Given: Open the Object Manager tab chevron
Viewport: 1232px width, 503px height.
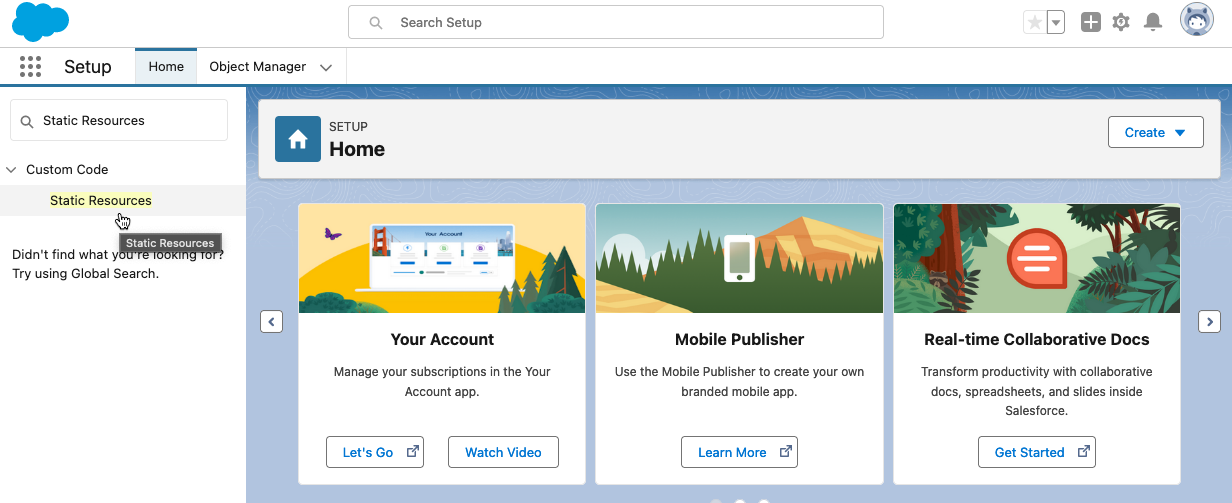Looking at the screenshot, I should 326,67.
